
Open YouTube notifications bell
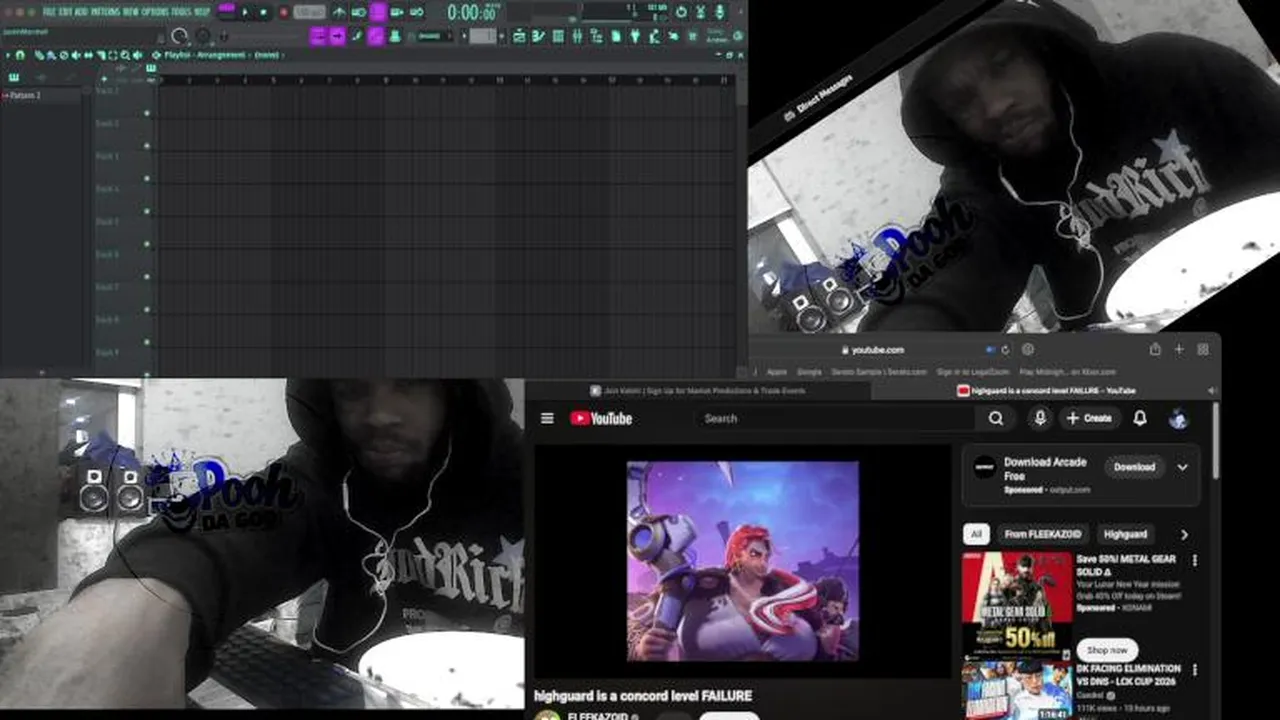point(1140,418)
